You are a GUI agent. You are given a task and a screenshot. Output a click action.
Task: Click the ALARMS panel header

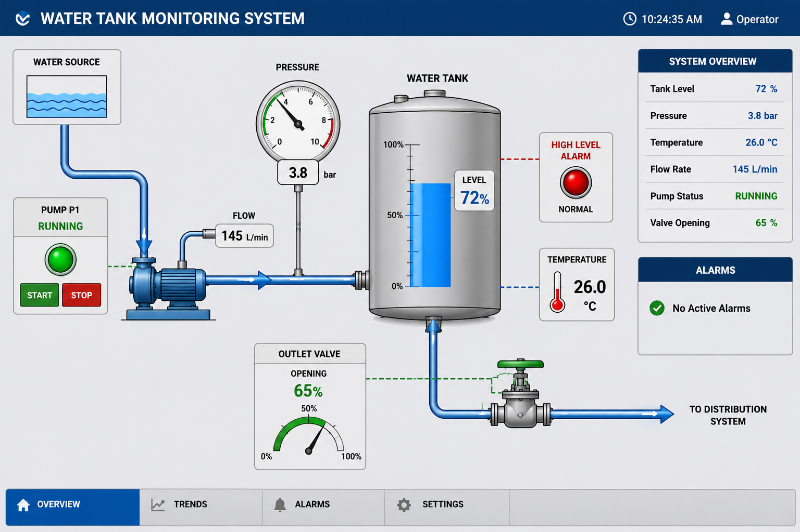coord(715,270)
